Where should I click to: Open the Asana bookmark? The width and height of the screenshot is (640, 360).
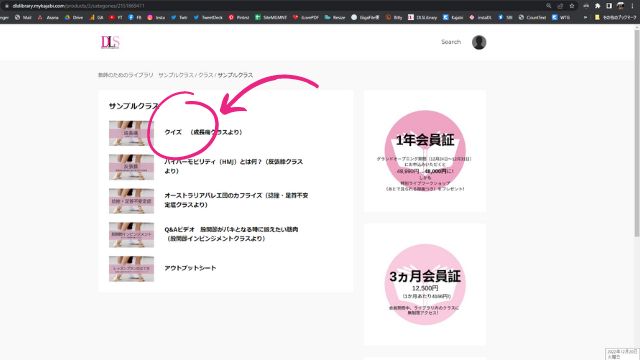point(48,18)
